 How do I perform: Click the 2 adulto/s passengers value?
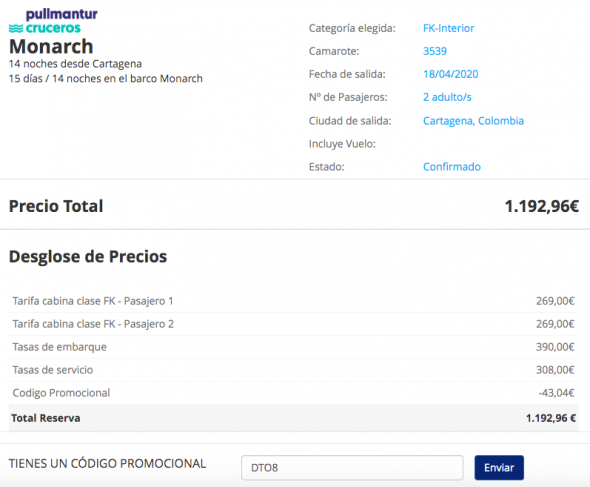pyautogui.click(x=447, y=97)
